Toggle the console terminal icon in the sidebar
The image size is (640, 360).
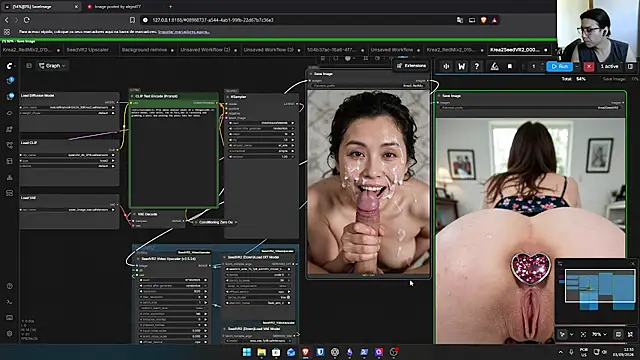click(x=10, y=302)
